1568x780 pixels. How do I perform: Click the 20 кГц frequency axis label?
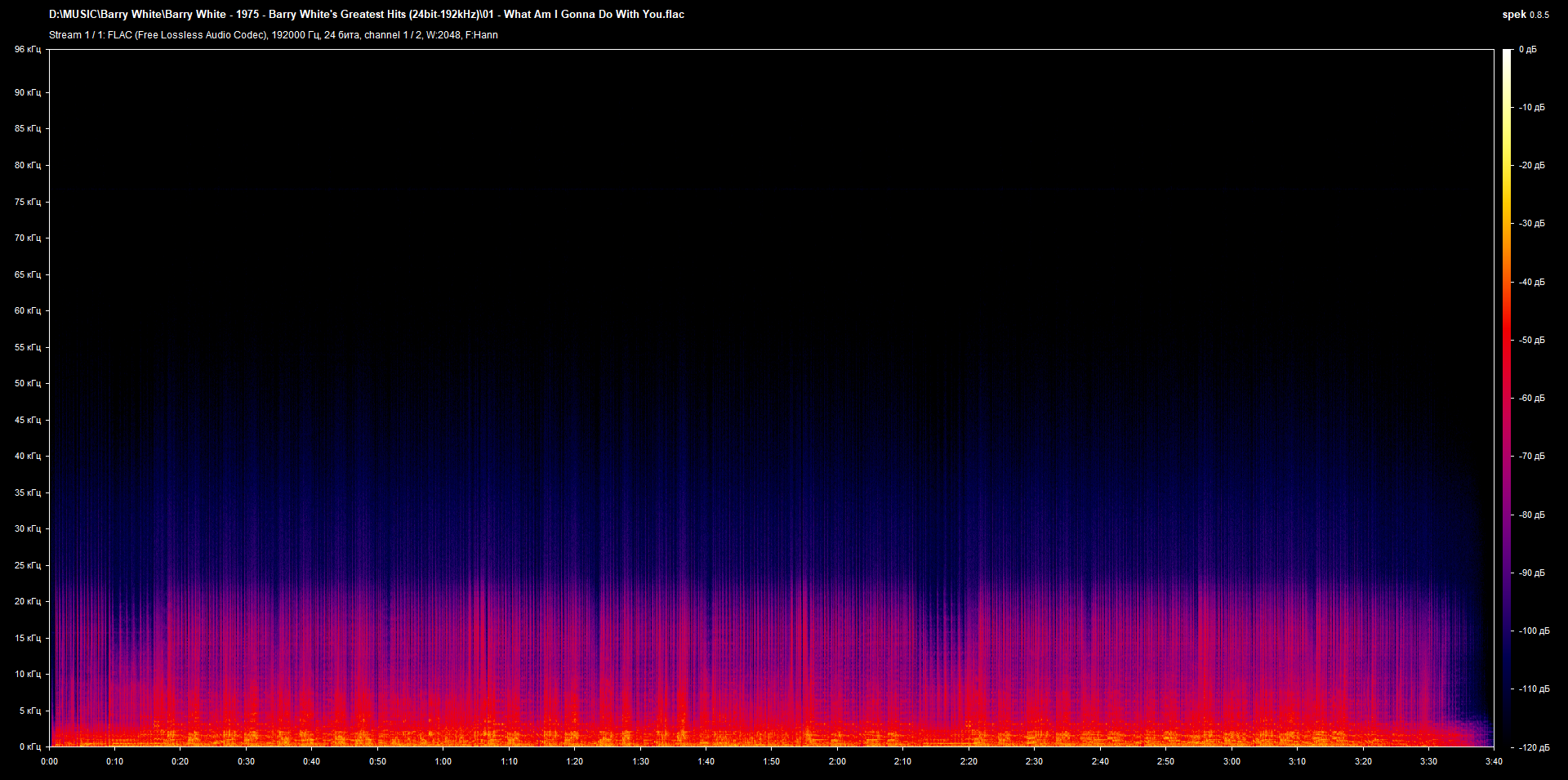coord(28,601)
